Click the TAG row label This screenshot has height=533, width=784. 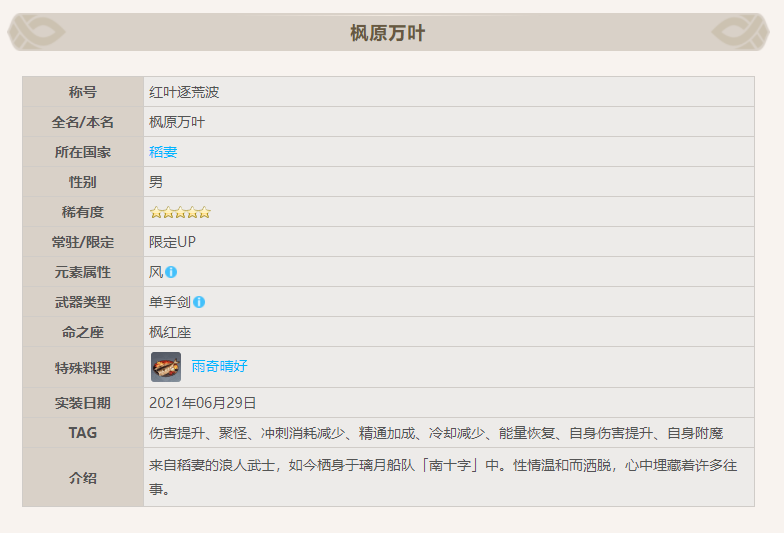pos(83,433)
